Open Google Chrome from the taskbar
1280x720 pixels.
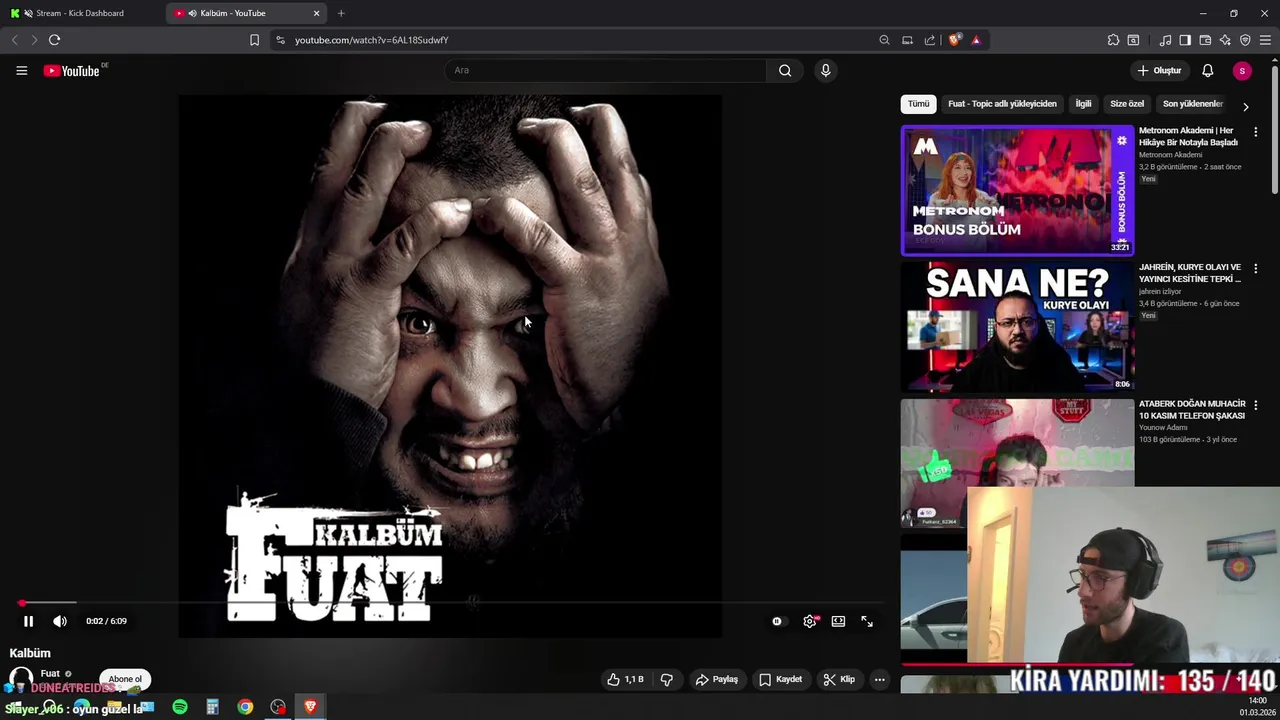point(245,707)
